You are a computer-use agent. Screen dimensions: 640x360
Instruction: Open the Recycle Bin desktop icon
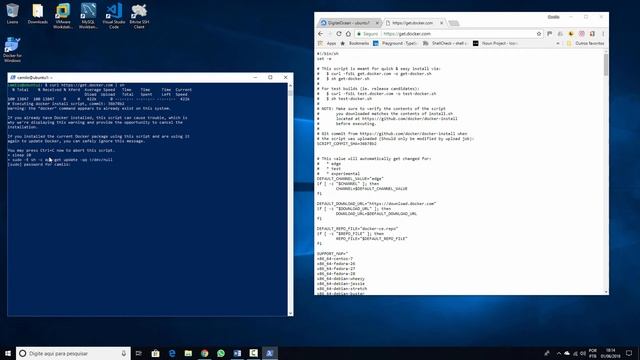point(12,13)
